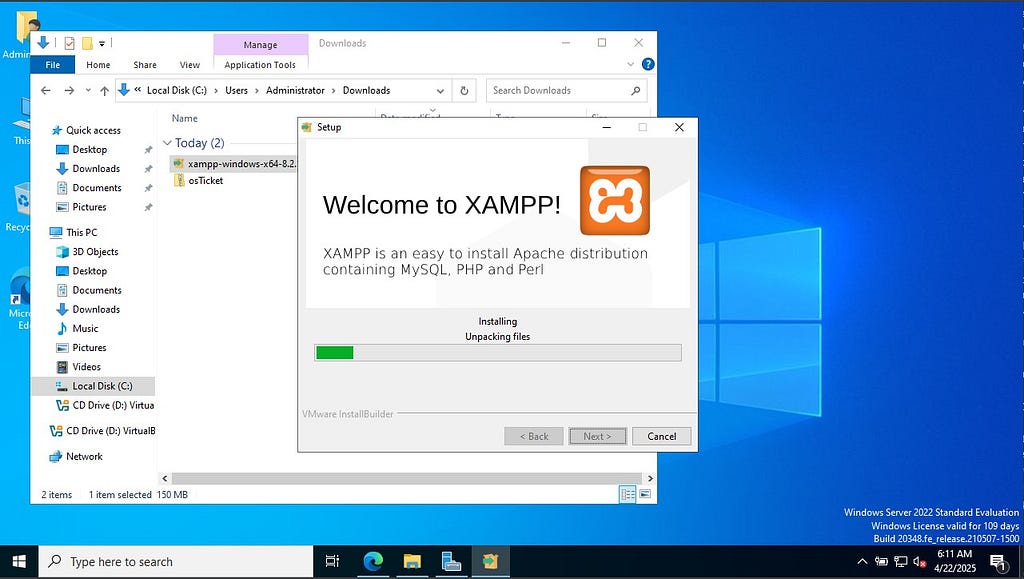The height and width of the screenshot is (579, 1024).
Task: Open Music folder in sidebar
Action: click(x=85, y=328)
